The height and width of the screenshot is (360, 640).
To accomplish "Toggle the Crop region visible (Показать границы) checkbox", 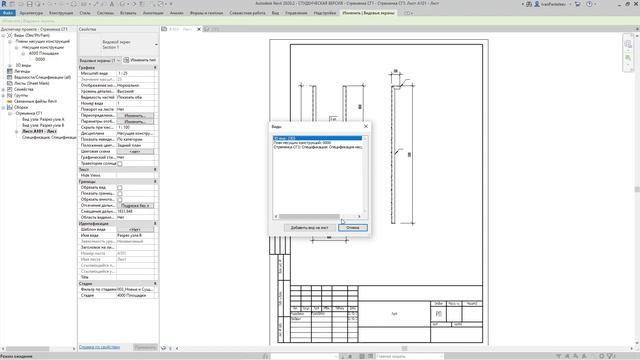I will [120, 193].
